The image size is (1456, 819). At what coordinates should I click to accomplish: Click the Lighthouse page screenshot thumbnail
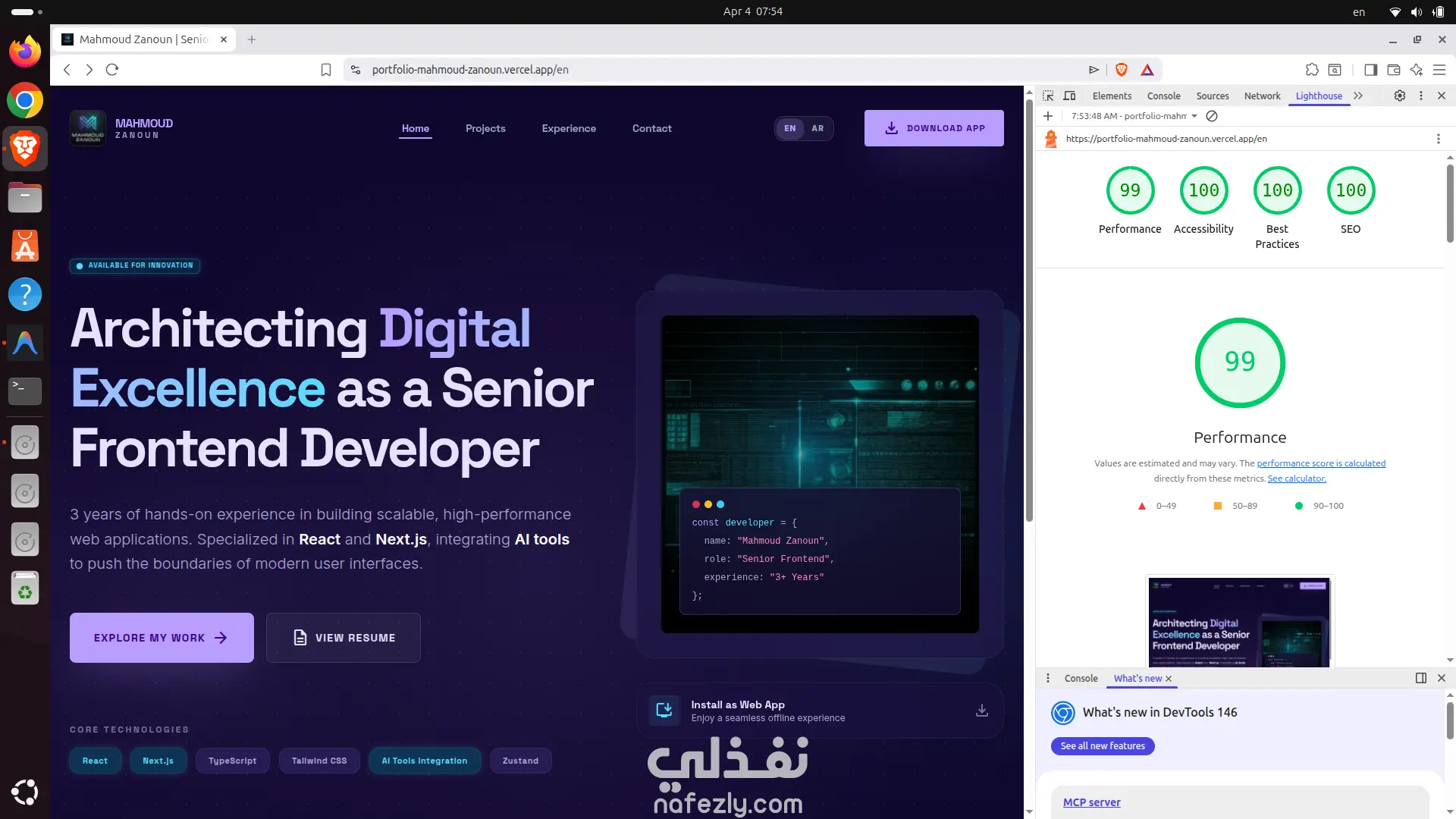click(x=1239, y=622)
